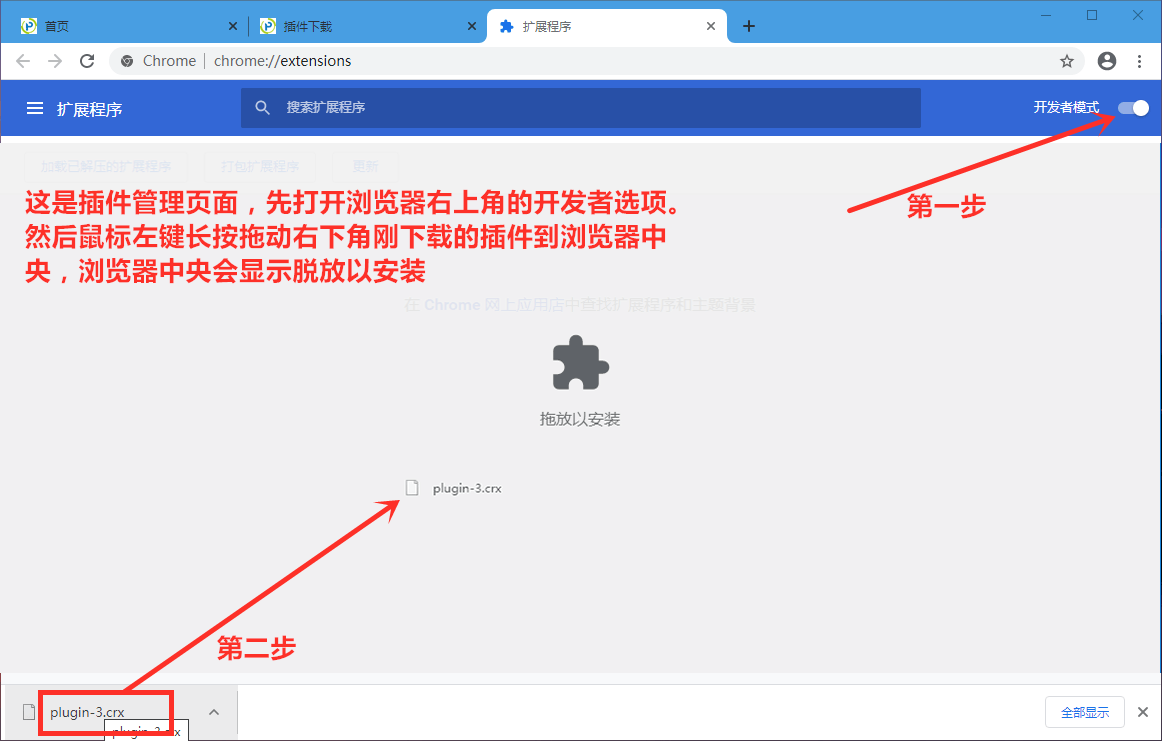The width and height of the screenshot is (1162, 741).
Task: Click the 全部显示 link in the download bar
Action: [1084, 712]
